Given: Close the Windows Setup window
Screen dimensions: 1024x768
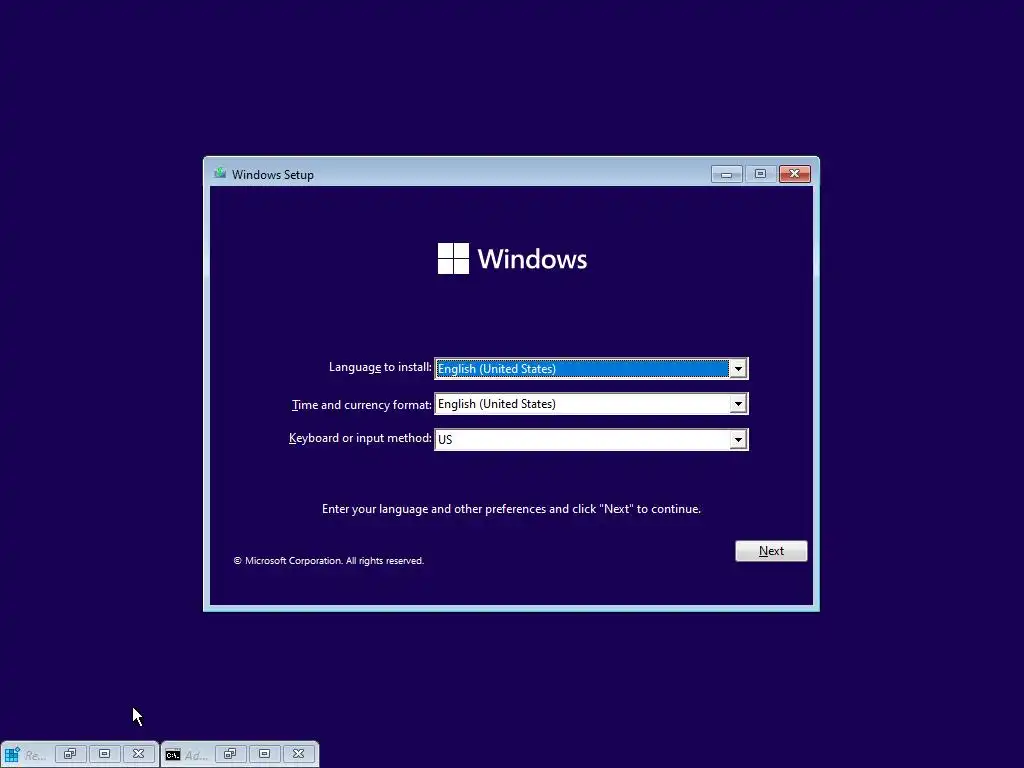Looking at the screenshot, I should pyautogui.click(x=795, y=174).
